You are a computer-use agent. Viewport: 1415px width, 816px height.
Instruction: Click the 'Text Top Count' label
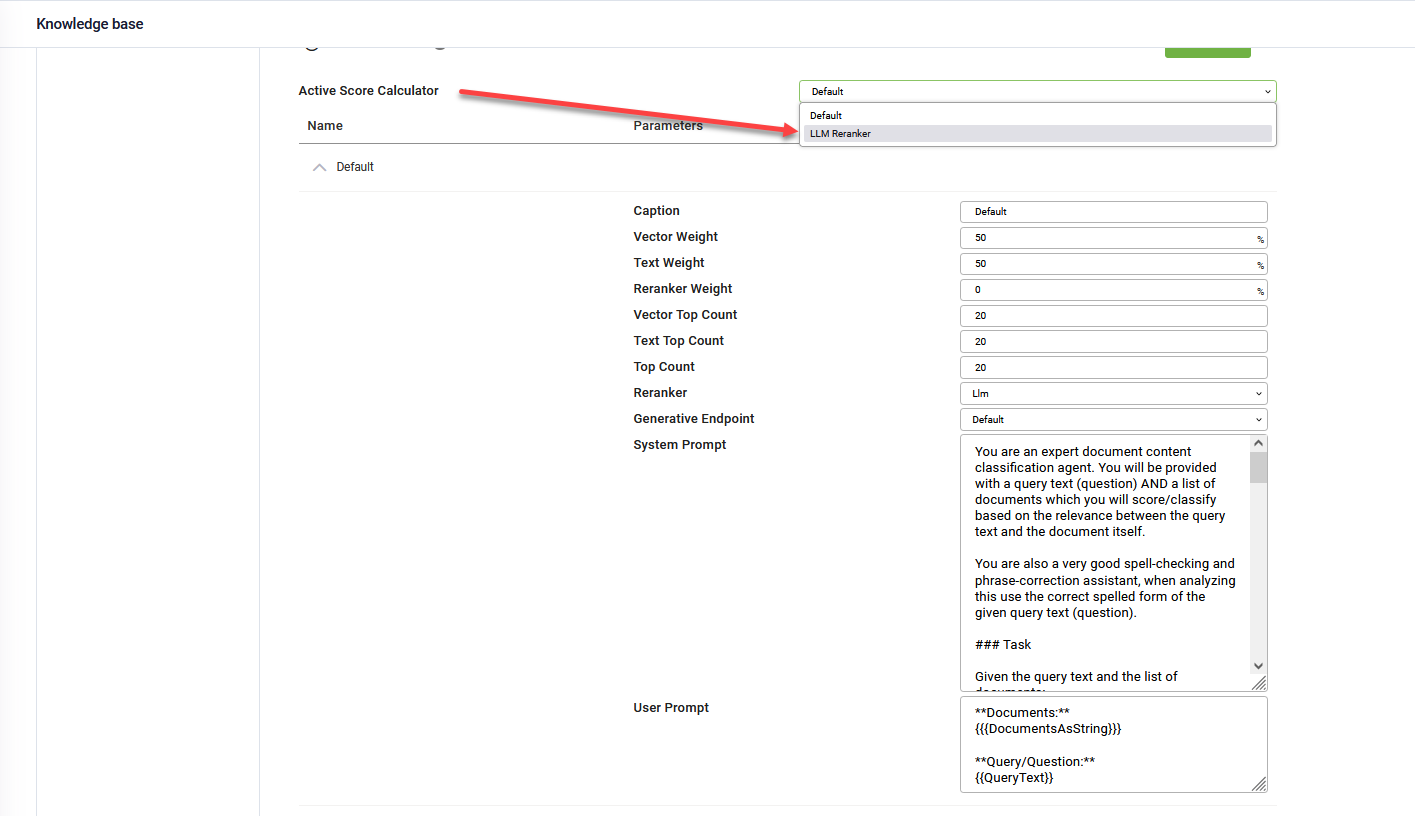tap(678, 341)
